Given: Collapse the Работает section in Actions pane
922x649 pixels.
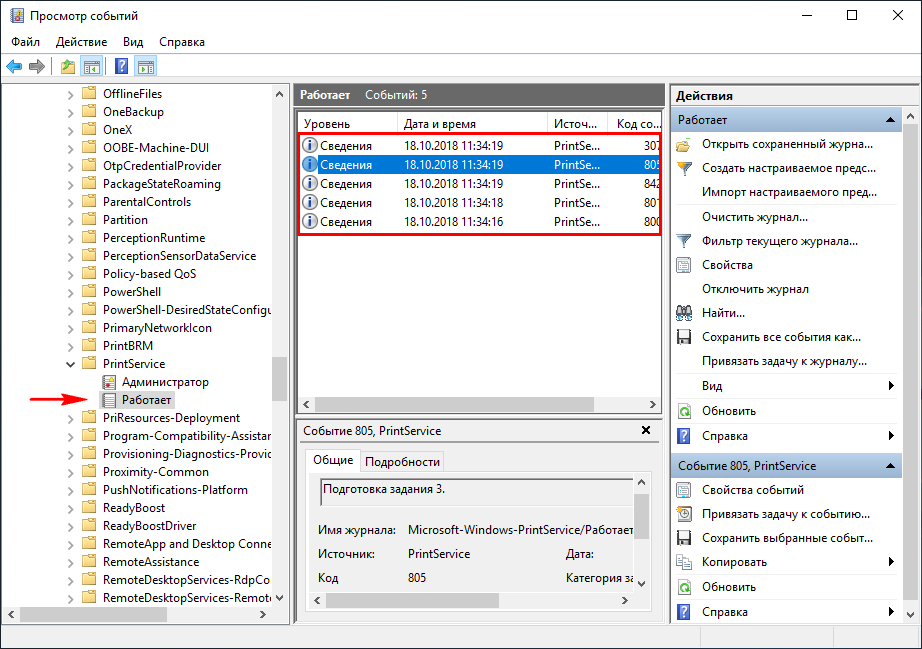Looking at the screenshot, I should click(888, 120).
